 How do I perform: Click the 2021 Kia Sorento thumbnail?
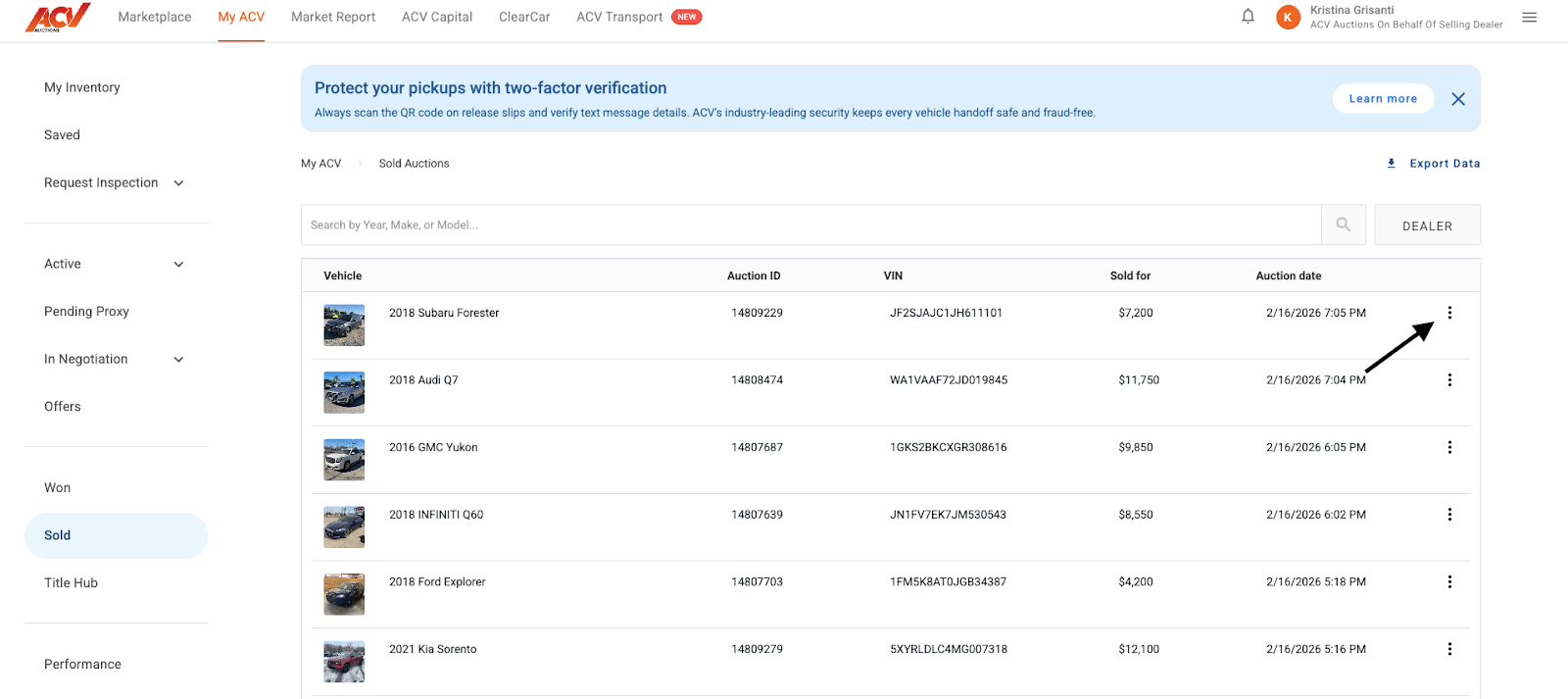click(x=344, y=662)
